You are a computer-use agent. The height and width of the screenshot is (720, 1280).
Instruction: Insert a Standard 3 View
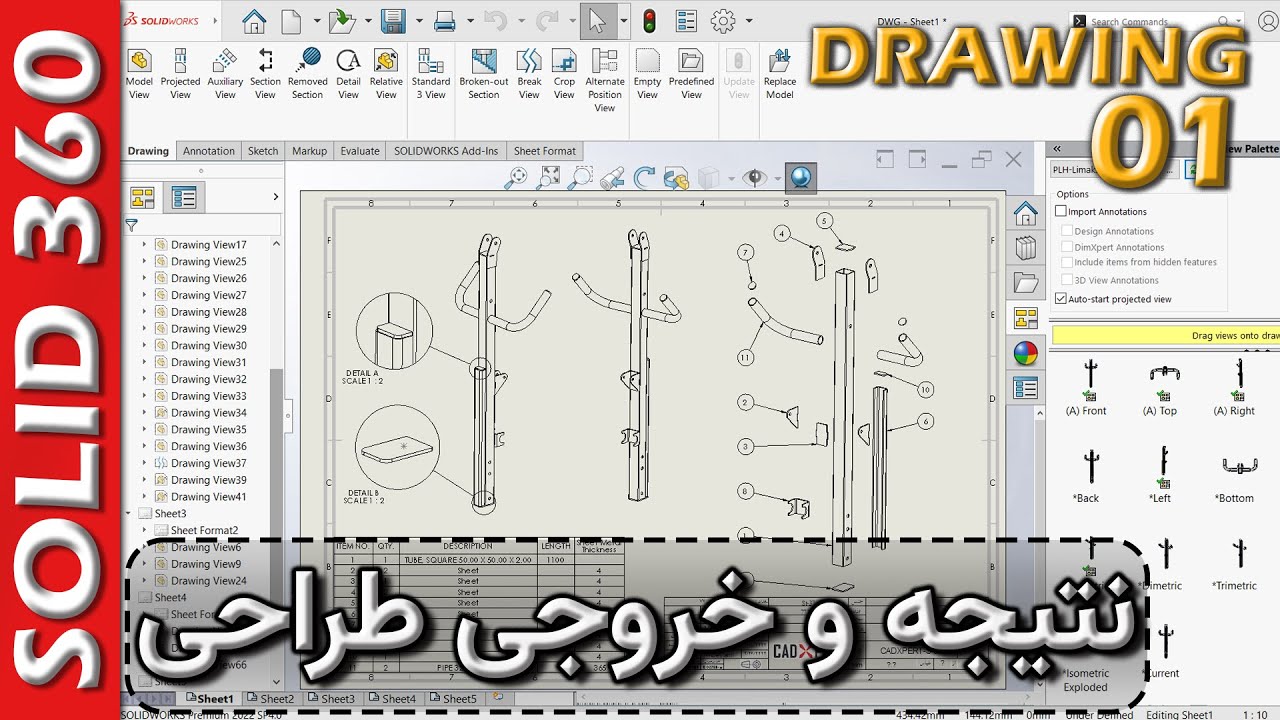pyautogui.click(x=431, y=75)
